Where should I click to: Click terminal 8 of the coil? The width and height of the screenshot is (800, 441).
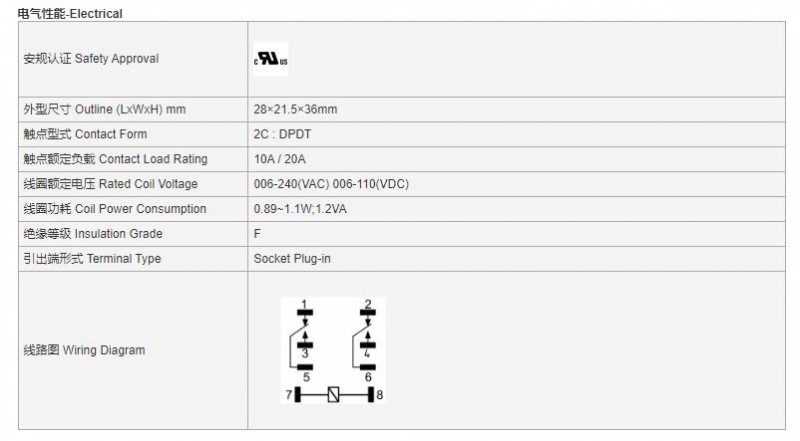[x=375, y=395]
